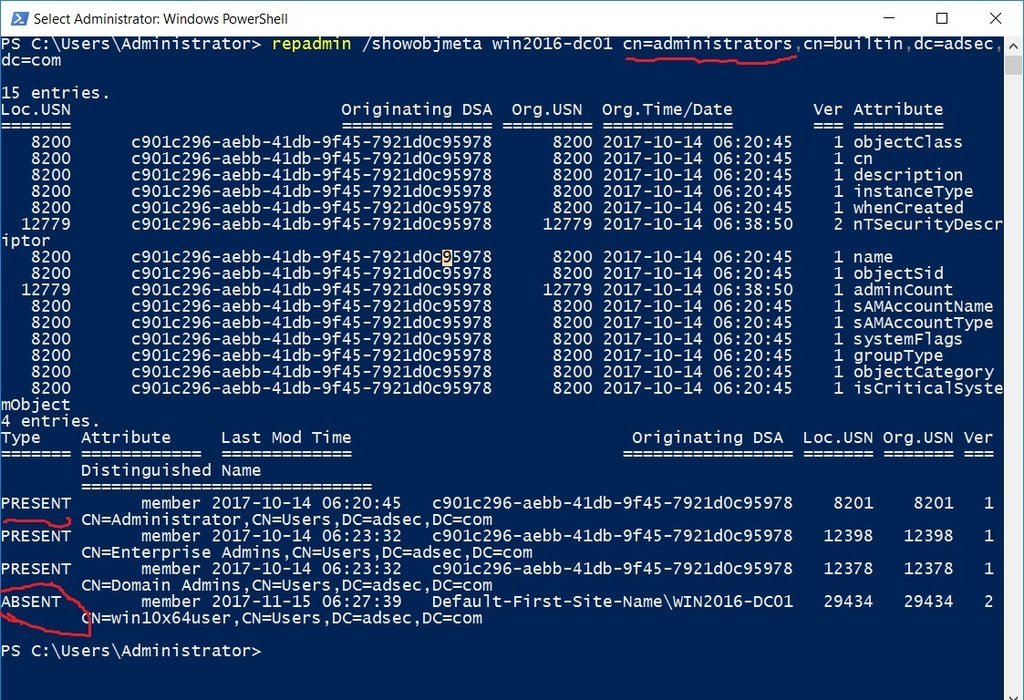1024x700 pixels.
Task: Click the '4 entries.' line
Action: coord(50,421)
